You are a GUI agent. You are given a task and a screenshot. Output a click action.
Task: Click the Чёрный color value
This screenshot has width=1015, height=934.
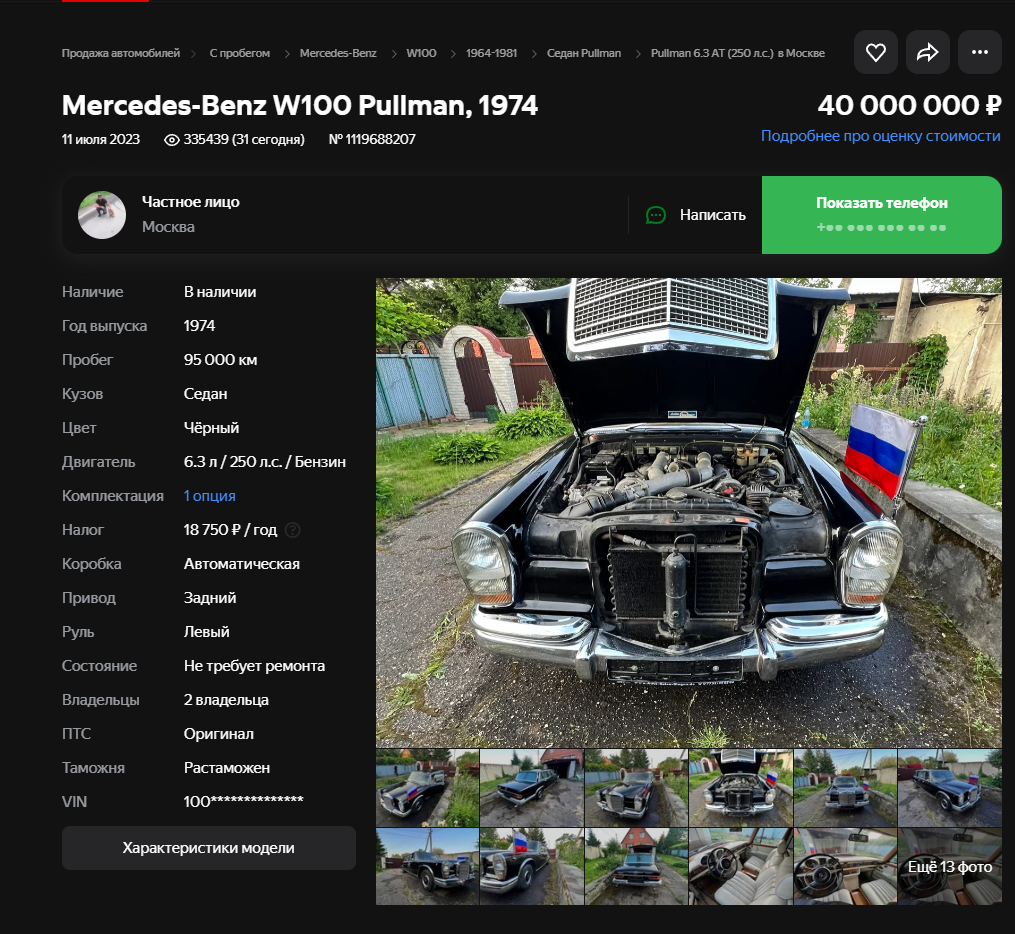[211, 428]
